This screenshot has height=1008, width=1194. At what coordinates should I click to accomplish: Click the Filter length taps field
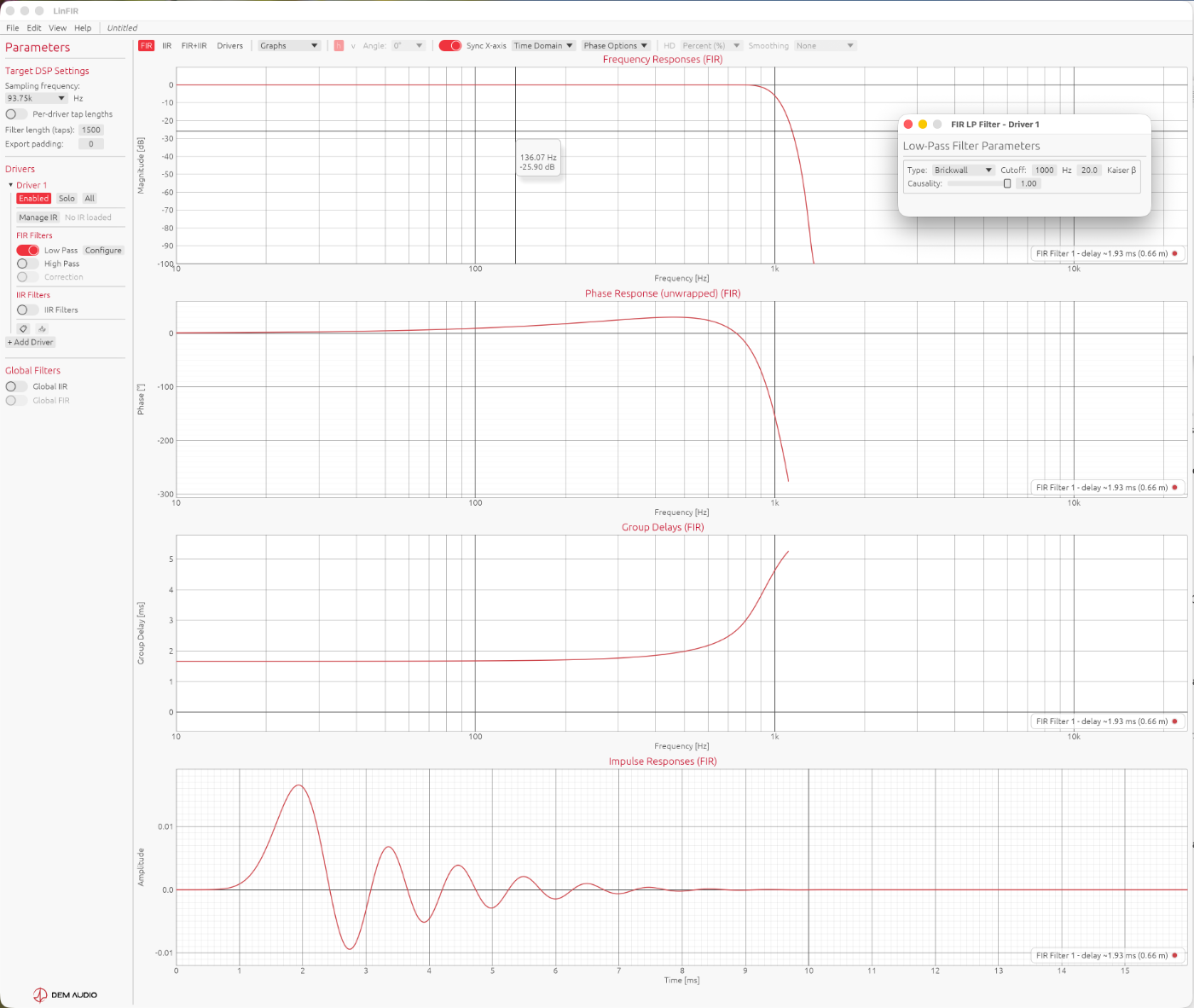91,130
